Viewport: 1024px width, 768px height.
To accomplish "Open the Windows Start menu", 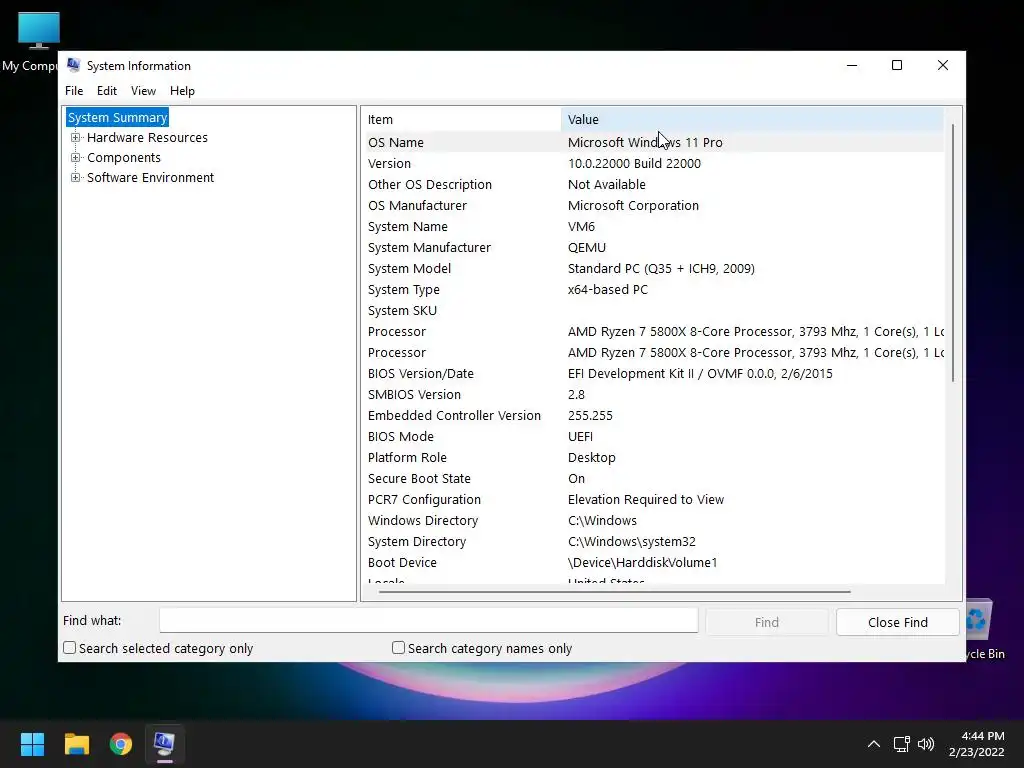I will coord(32,744).
